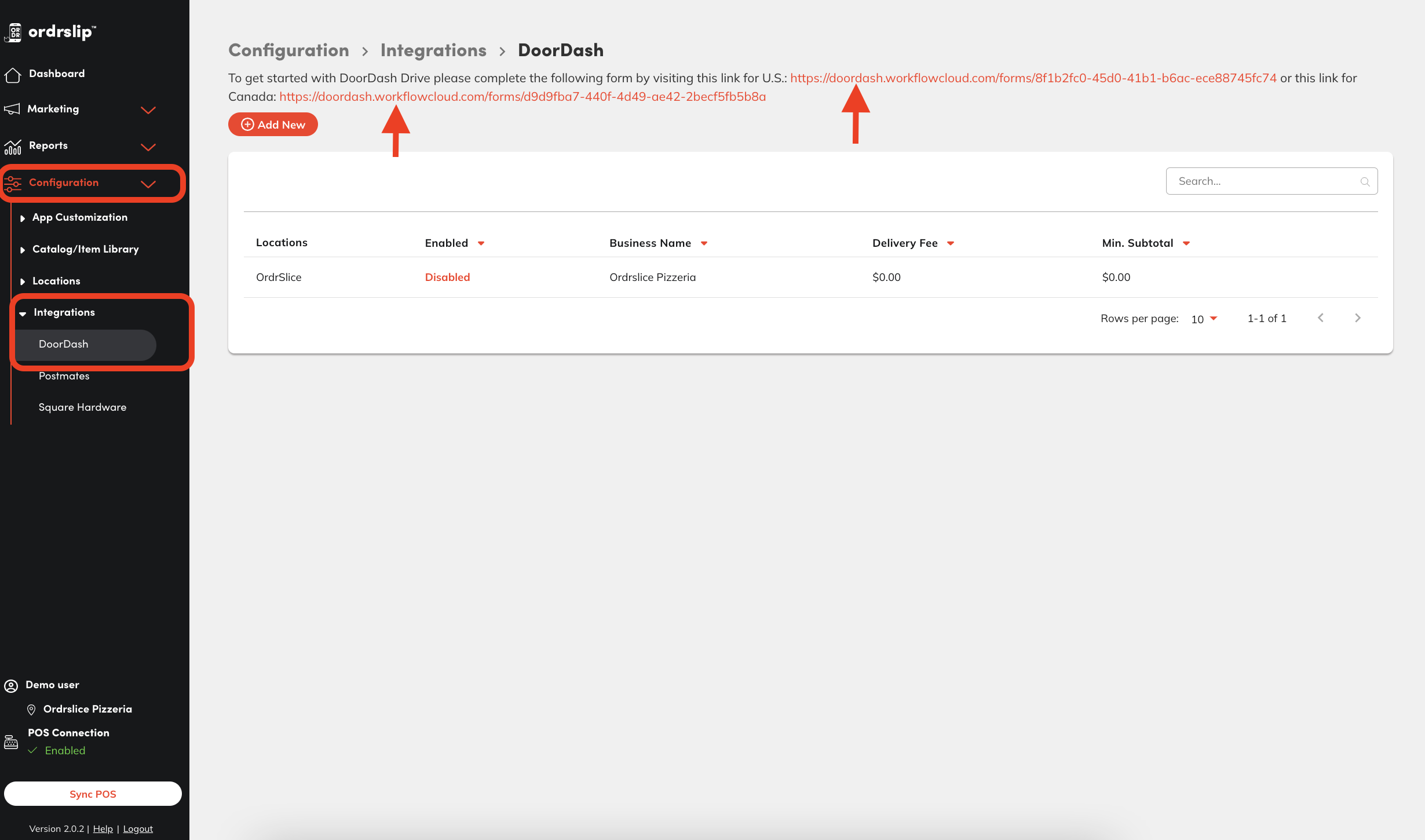
Task: Click the Dashboard home icon
Action: tap(13, 75)
